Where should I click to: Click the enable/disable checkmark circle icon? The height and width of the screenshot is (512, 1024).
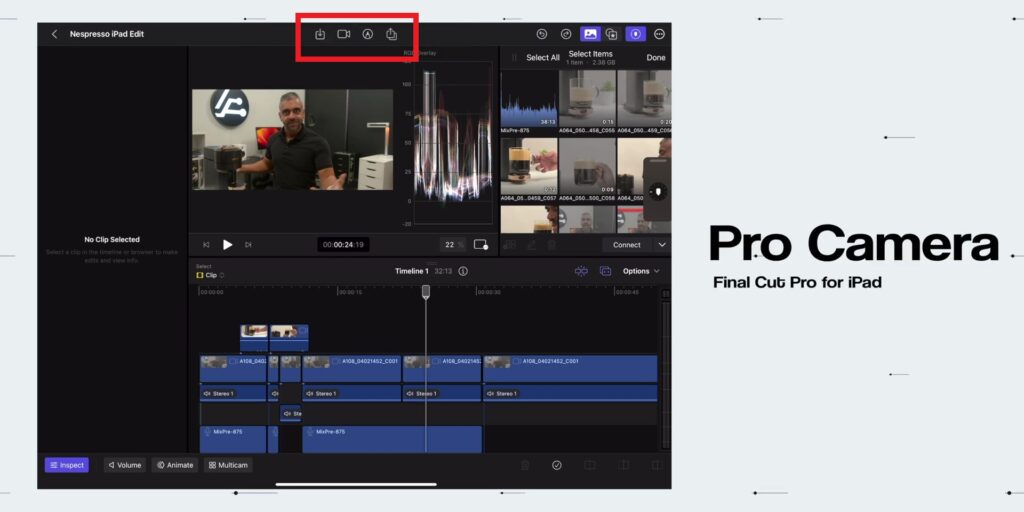tap(557, 465)
